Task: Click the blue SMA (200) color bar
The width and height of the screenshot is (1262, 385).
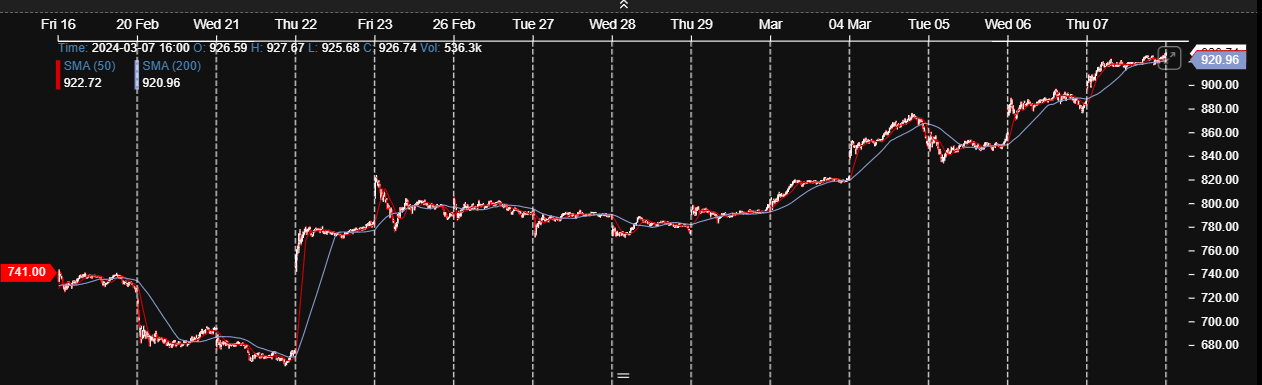Action: 137,75
